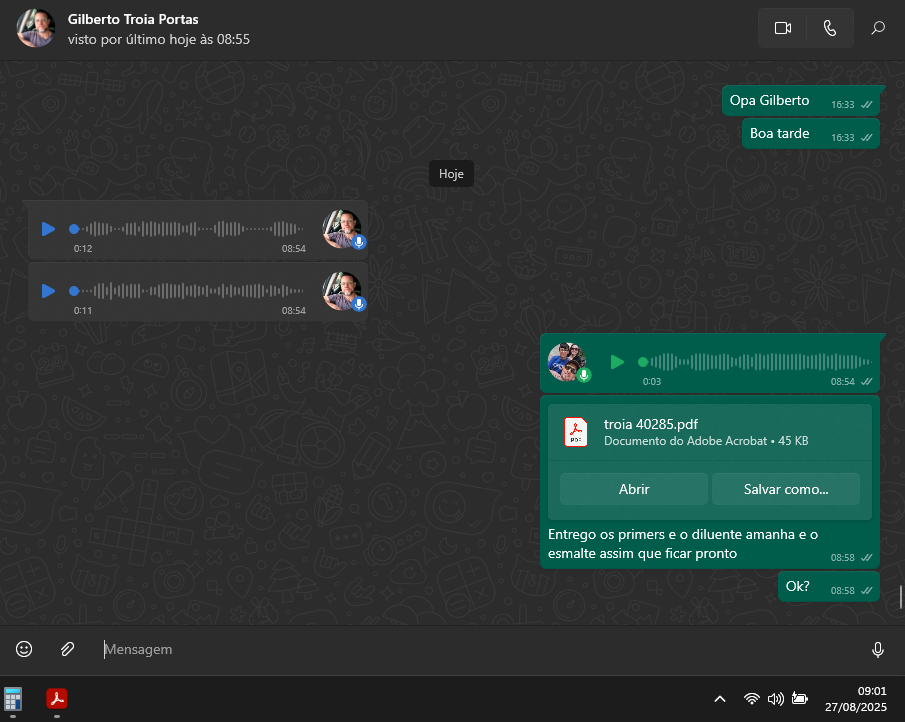Image resolution: width=905 pixels, height=722 pixels.
Task: Open Calculator from the taskbar
Action: pyautogui.click(x=13, y=698)
